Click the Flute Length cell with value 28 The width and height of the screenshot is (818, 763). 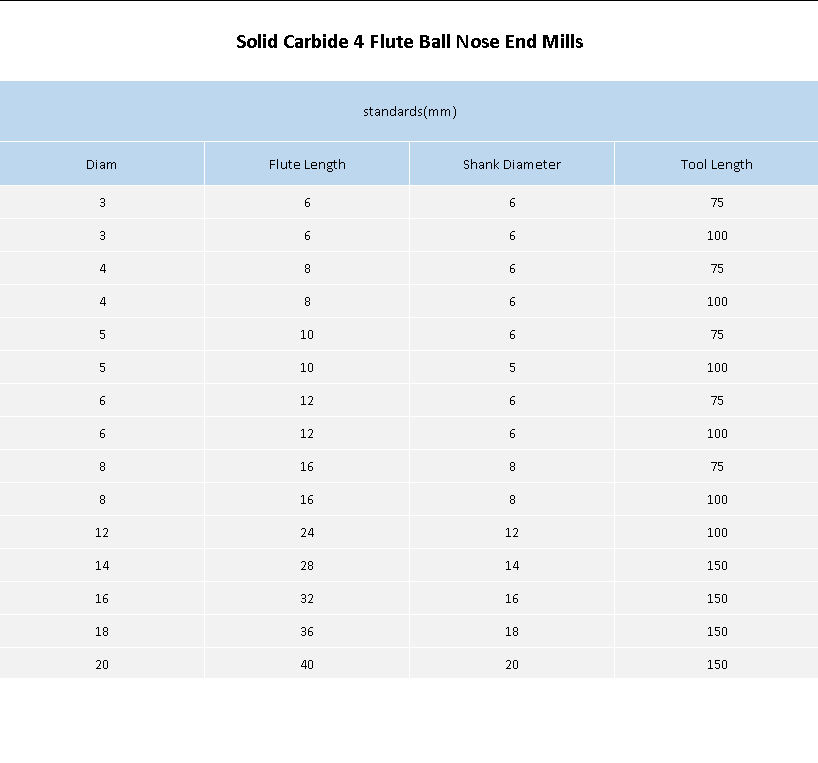click(x=307, y=565)
